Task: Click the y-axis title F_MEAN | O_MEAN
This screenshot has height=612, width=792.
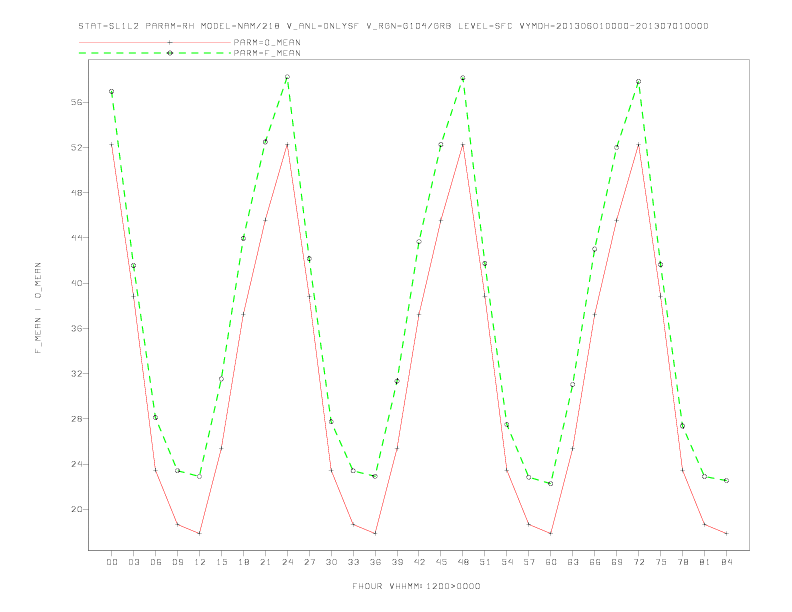Action: point(38,308)
